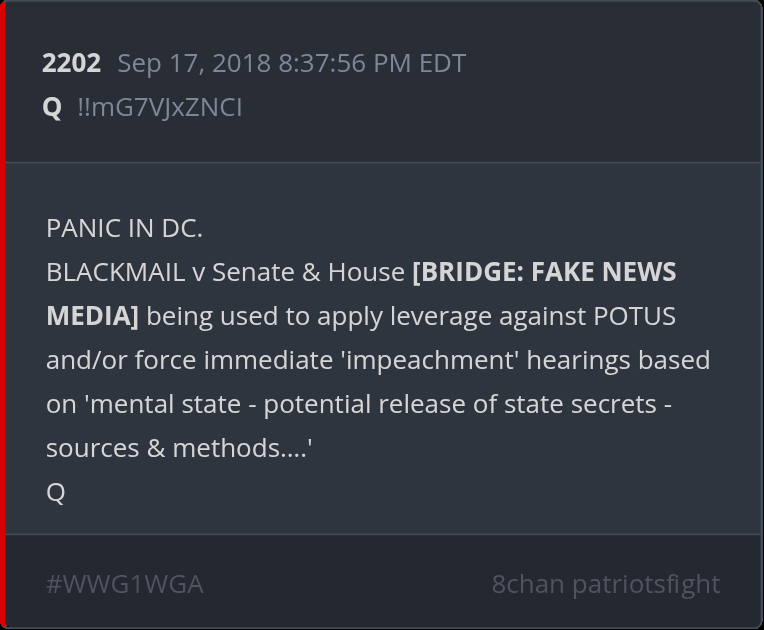Click the Q signature ending the post
This screenshot has height=630, width=764.
55,492
